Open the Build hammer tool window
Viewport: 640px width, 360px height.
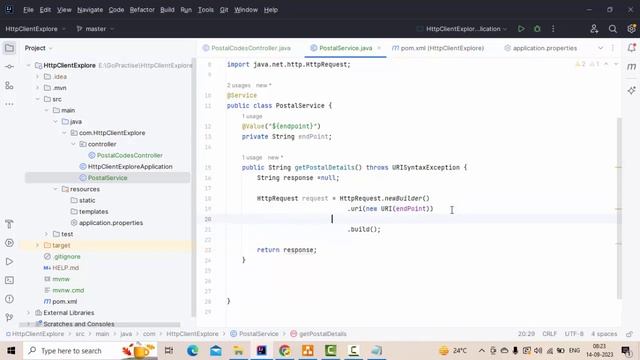point(9,224)
